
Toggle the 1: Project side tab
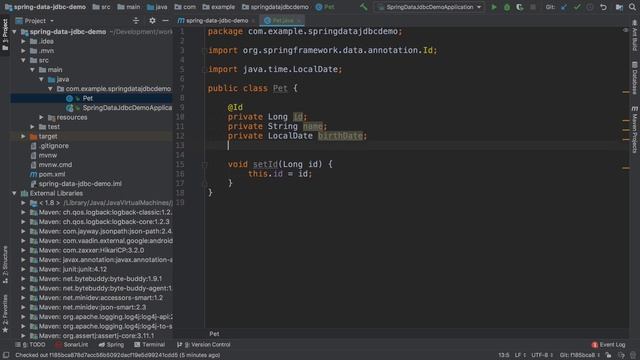tap(5, 35)
